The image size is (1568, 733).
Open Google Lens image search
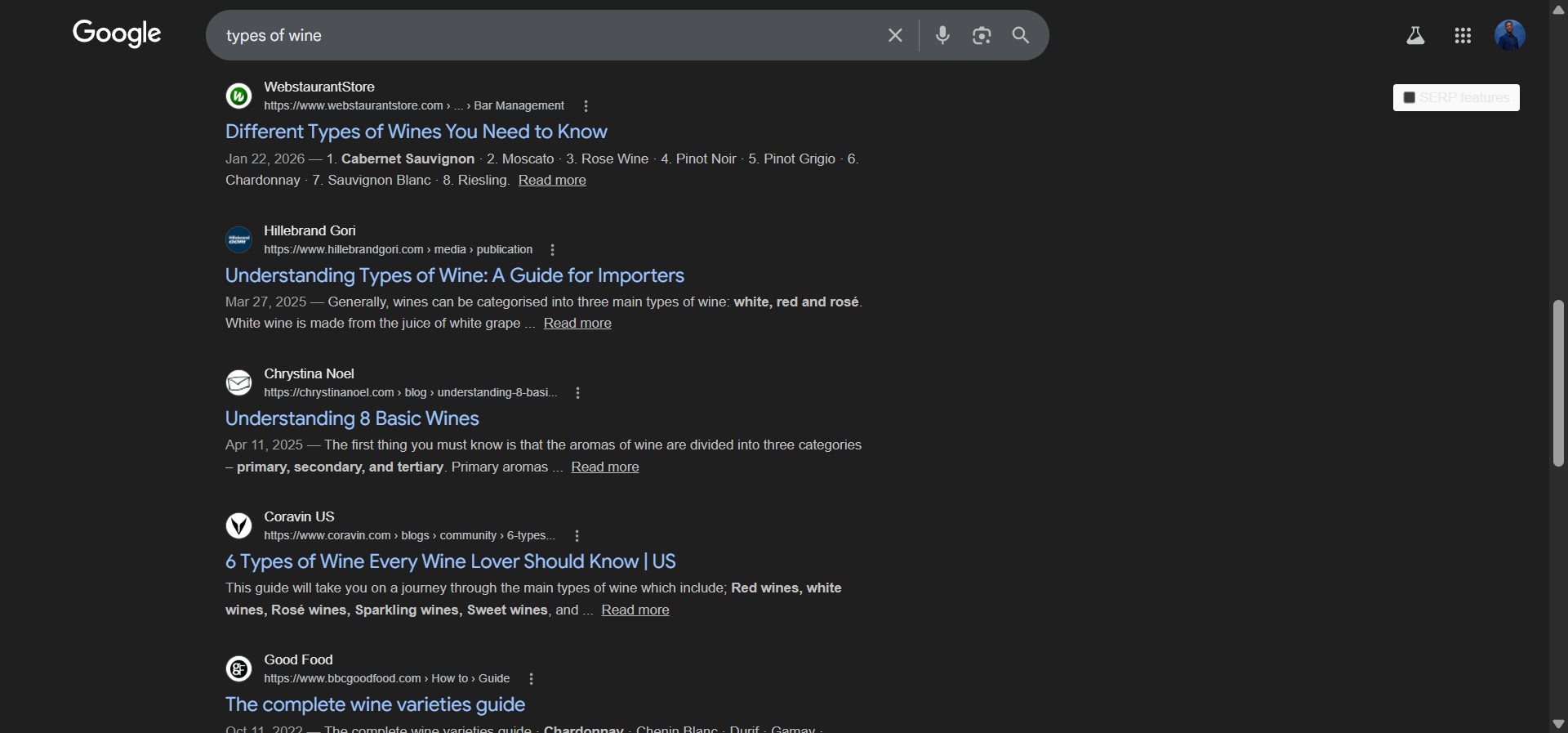982,35
